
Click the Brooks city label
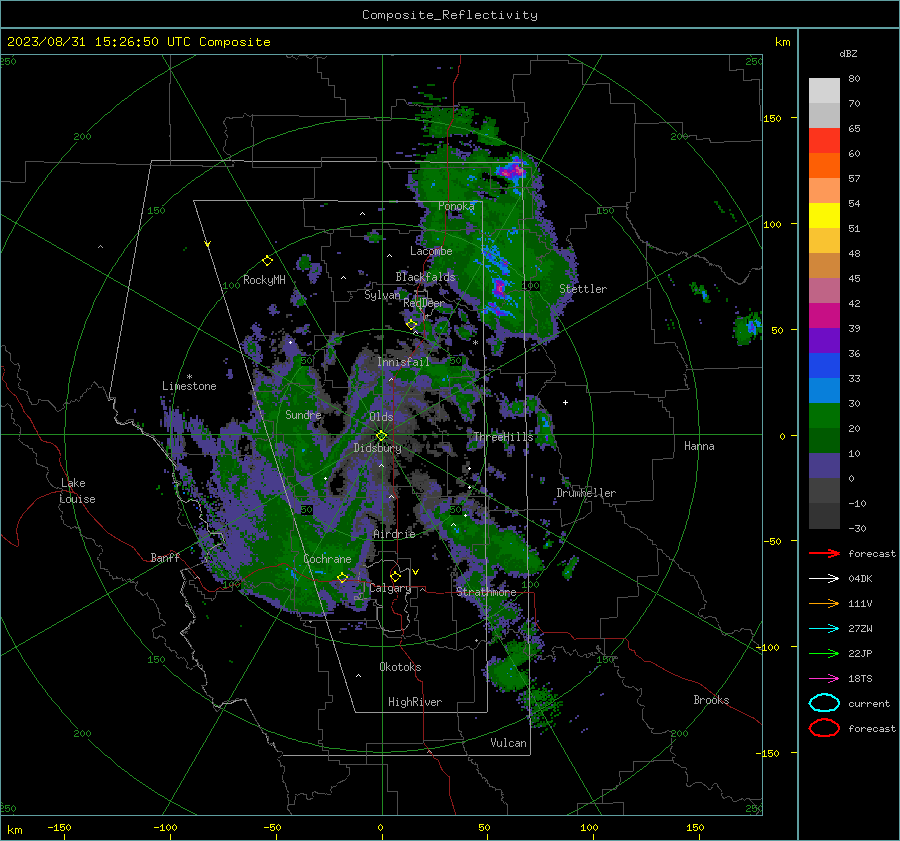coord(711,700)
